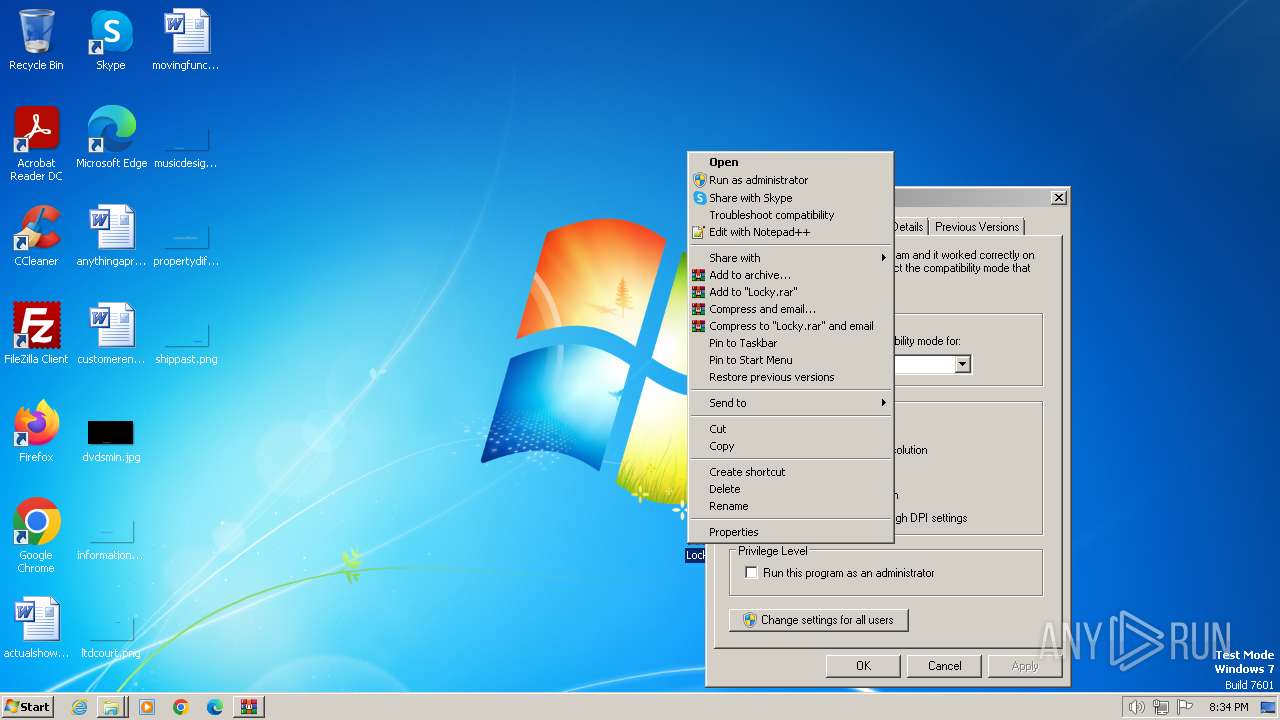This screenshot has width=1280, height=720.
Task: Launch Chrome from the taskbar
Action: (x=181, y=707)
